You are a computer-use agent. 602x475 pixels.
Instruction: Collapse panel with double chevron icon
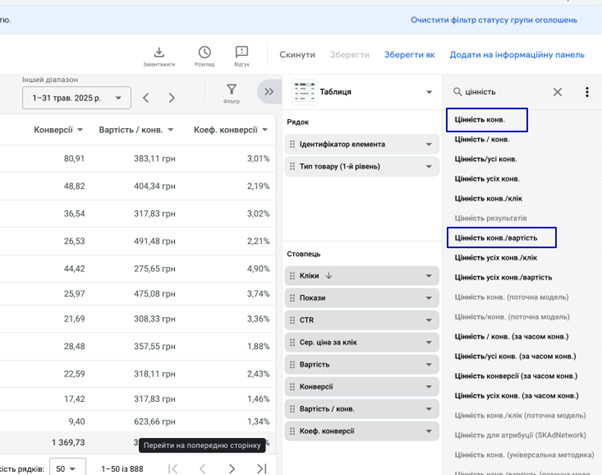click(x=268, y=92)
